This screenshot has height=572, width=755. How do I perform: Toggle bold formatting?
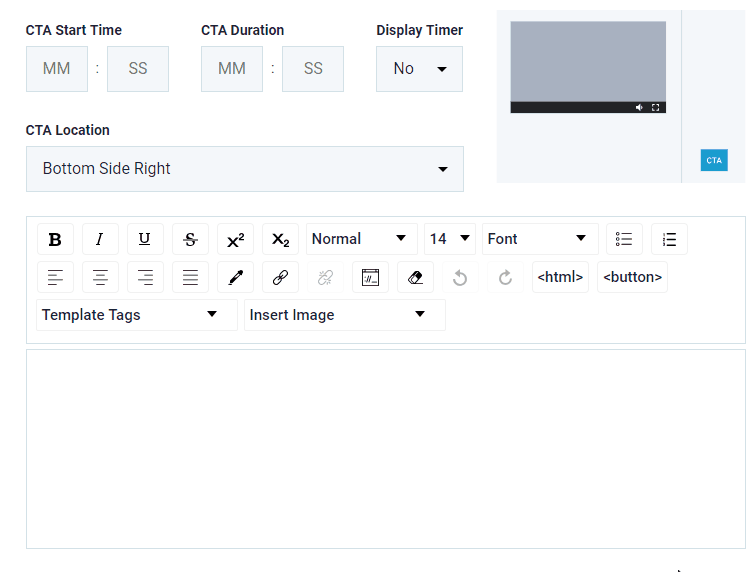pos(55,239)
